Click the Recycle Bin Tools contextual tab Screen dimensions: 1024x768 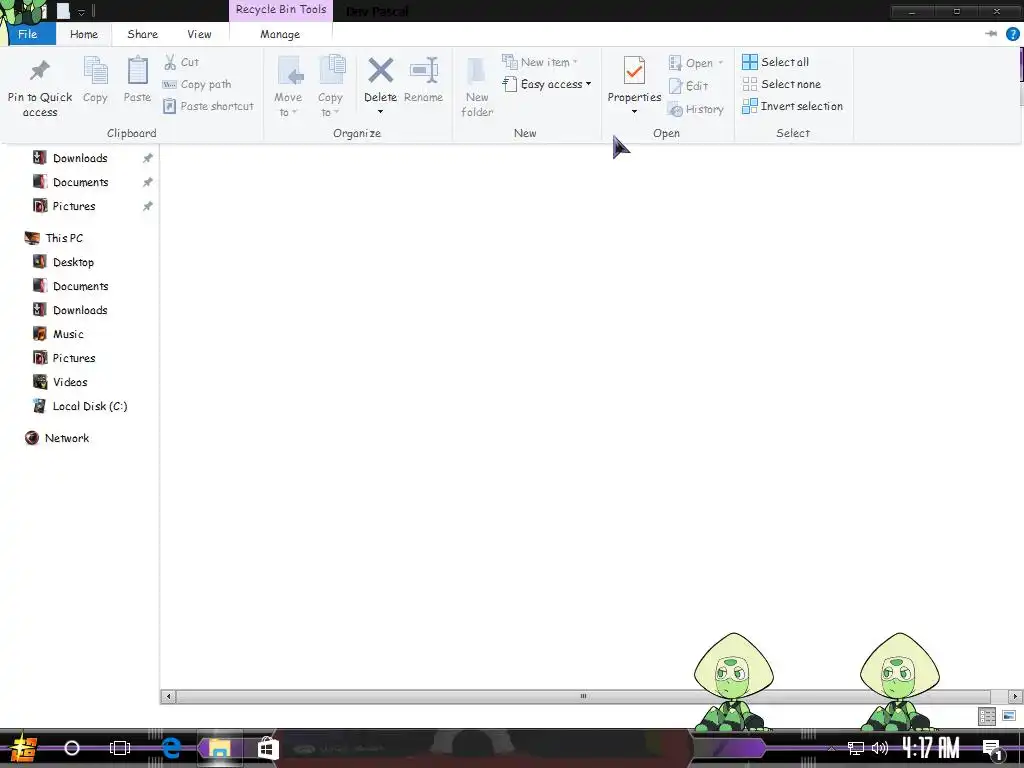(281, 10)
